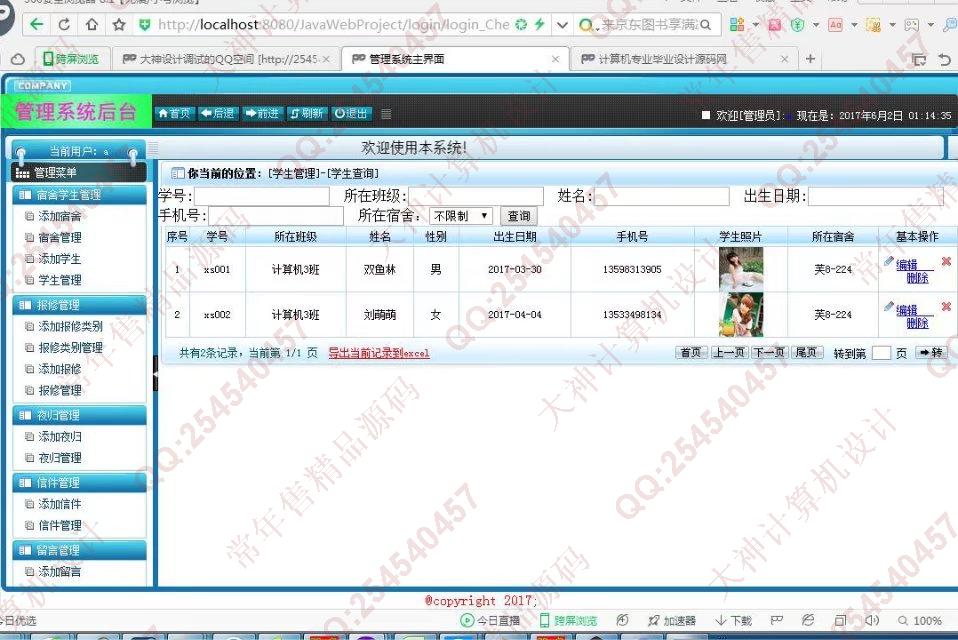Click the 退出 logout toolbar button
The image size is (958, 640).
[x=351, y=114]
